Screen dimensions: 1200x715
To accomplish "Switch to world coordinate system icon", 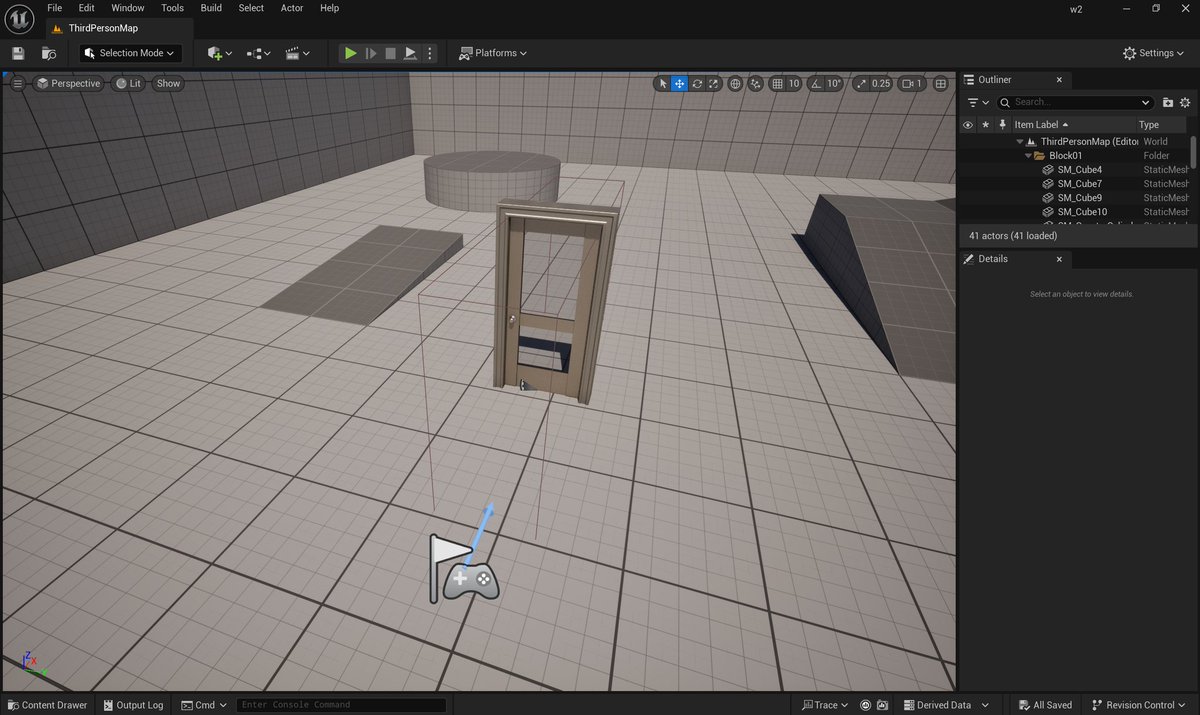I will click(735, 83).
